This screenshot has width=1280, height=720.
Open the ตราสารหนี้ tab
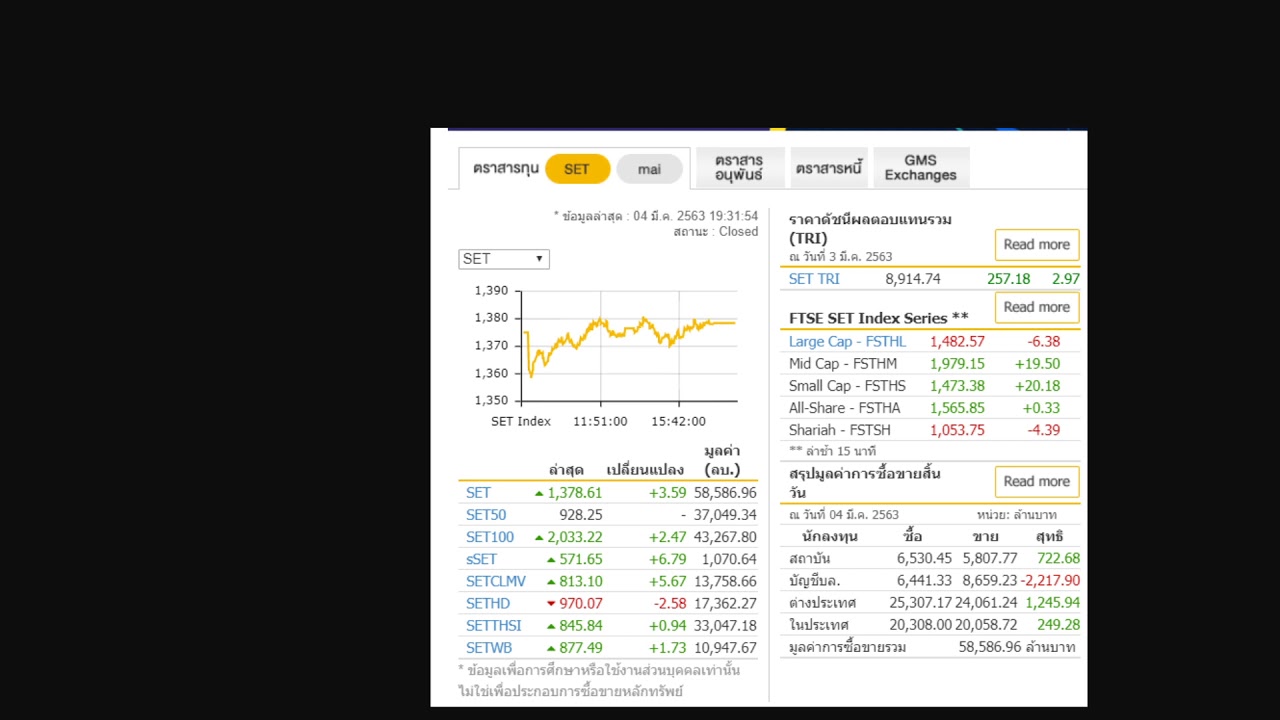click(828, 168)
